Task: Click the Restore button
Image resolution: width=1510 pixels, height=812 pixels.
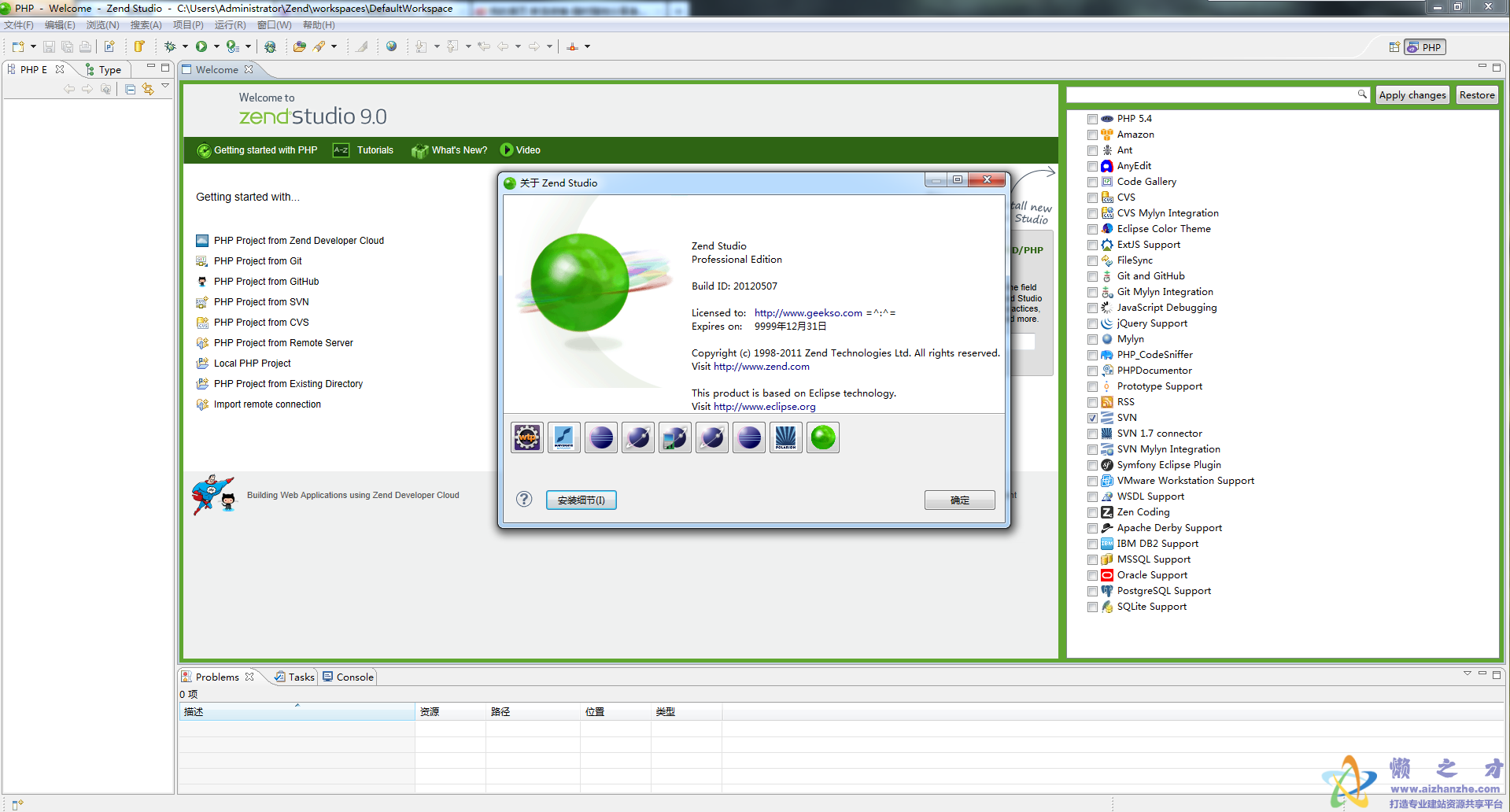Action: [x=1477, y=95]
